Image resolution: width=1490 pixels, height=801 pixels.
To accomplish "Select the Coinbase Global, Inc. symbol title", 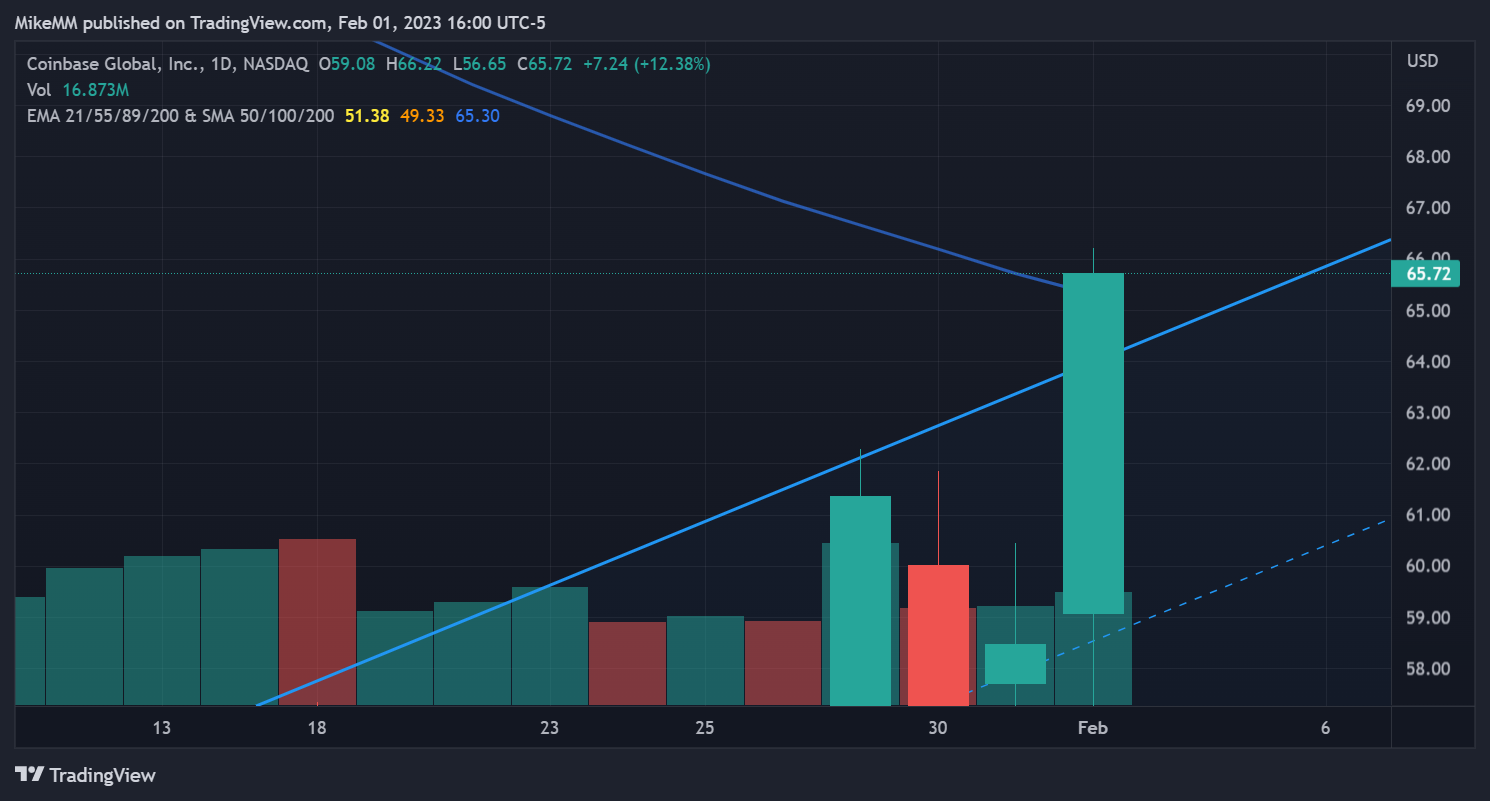I will (168, 64).
